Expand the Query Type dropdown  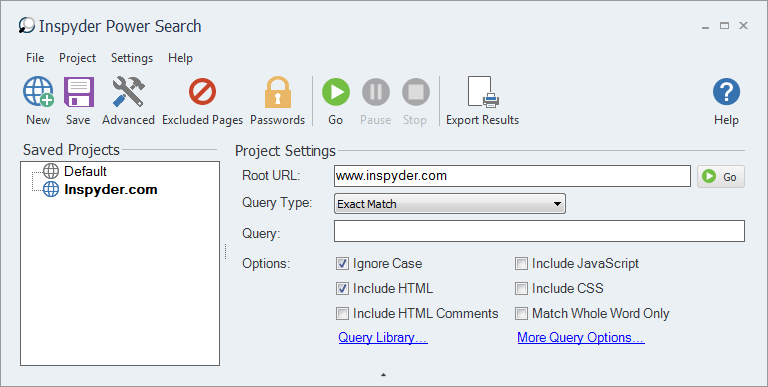[x=450, y=204]
